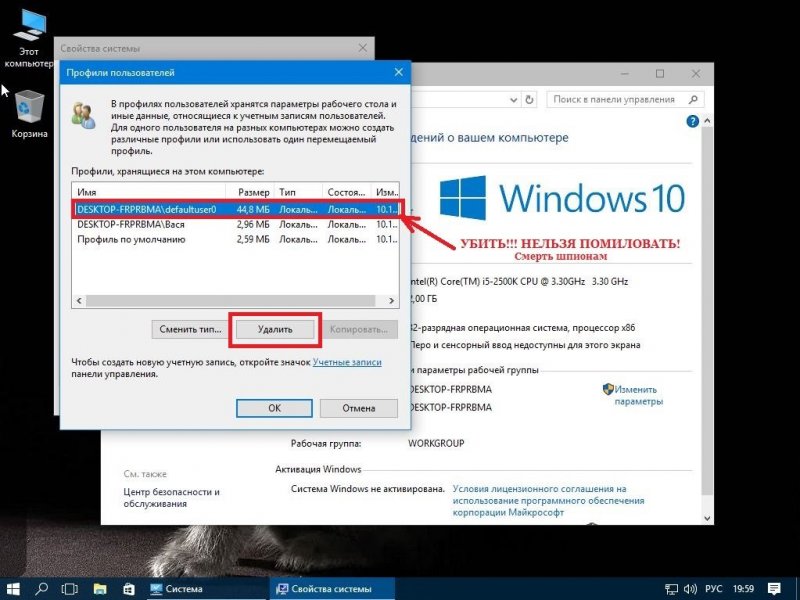The height and width of the screenshot is (600, 800).
Task: Launch File Explorer from the taskbar
Action: tap(99, 588)
